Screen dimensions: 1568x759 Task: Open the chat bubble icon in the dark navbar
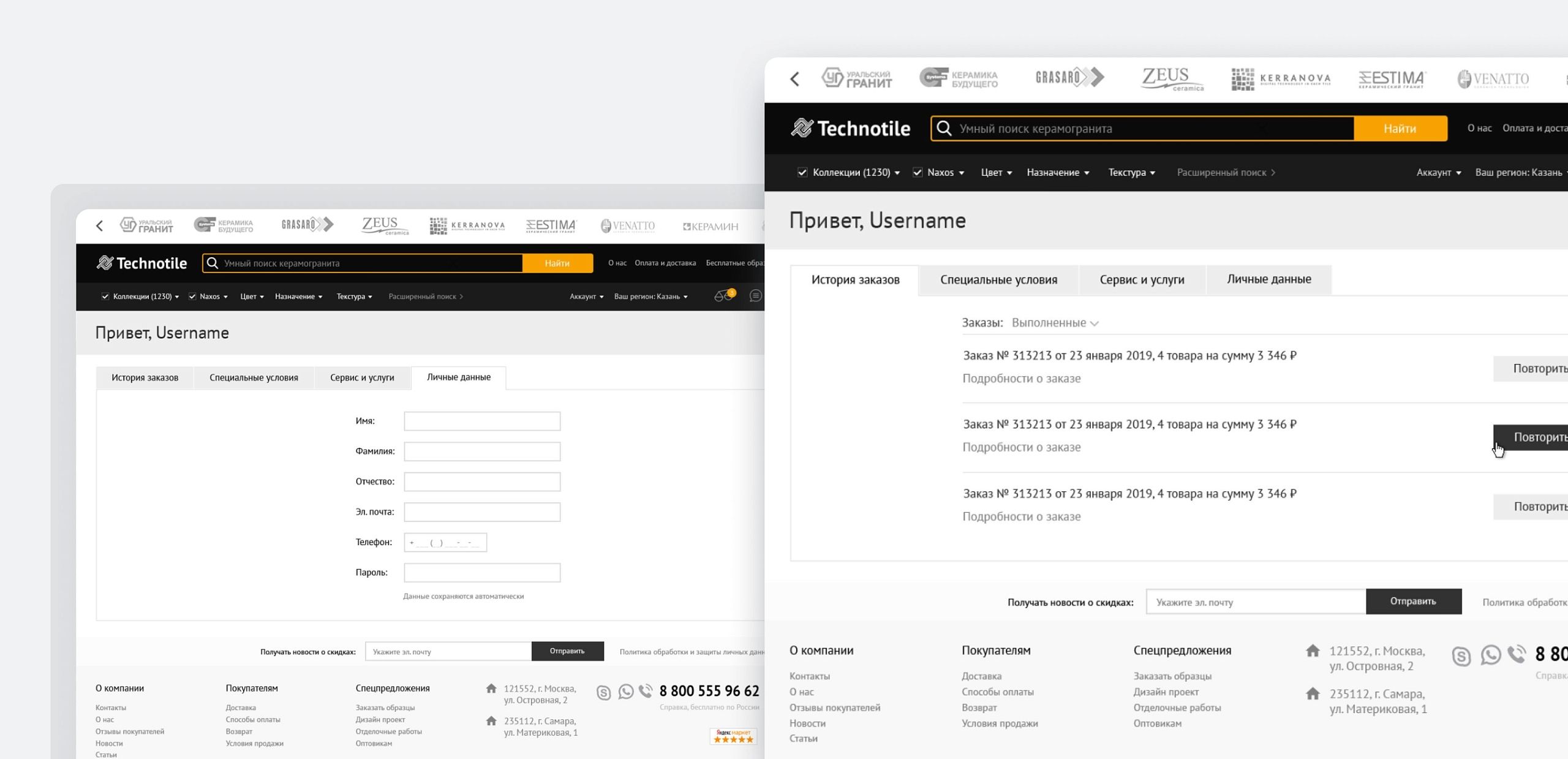[755, 296]
